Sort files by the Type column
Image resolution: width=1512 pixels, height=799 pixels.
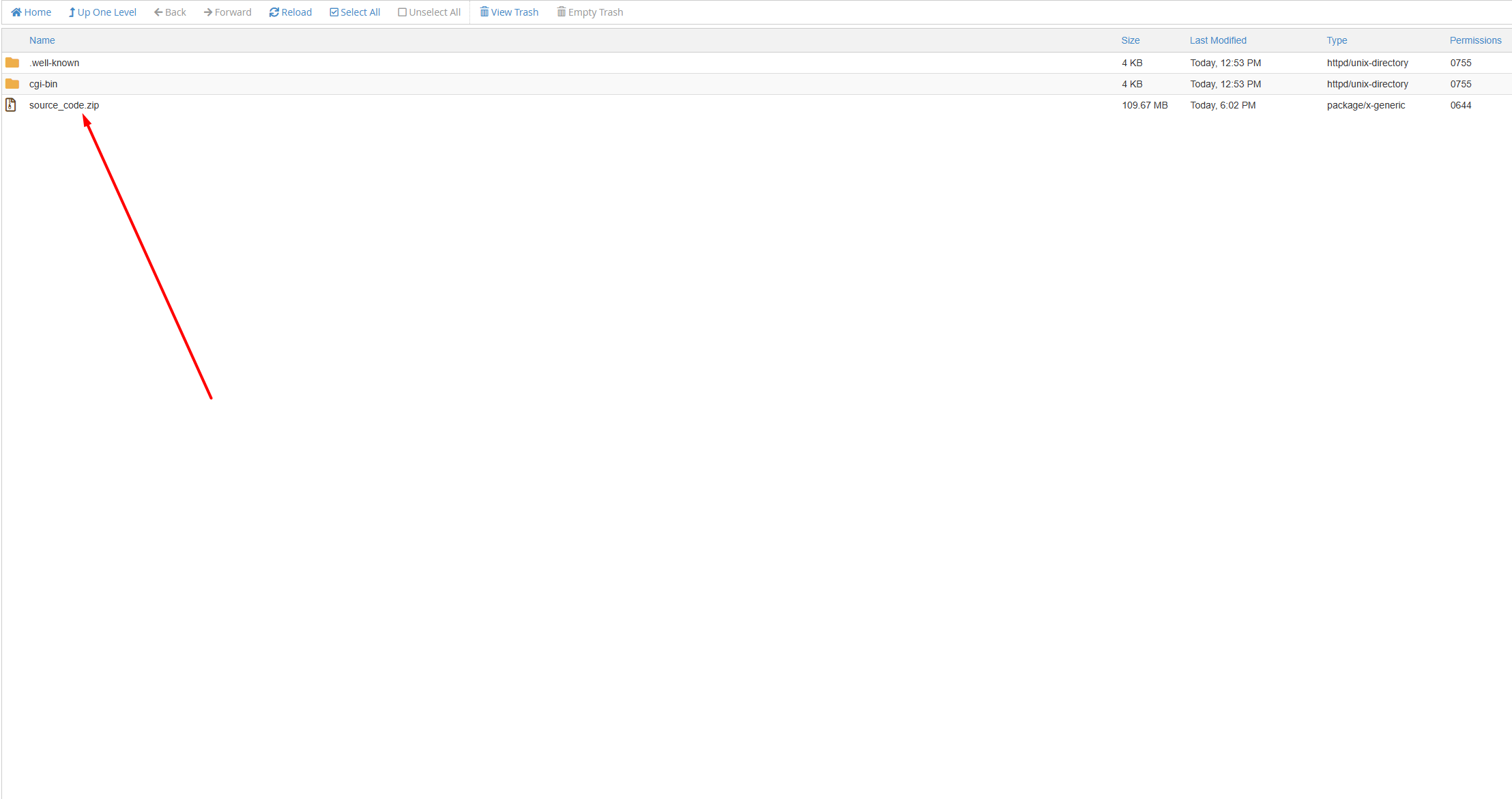click(1336, 40)
